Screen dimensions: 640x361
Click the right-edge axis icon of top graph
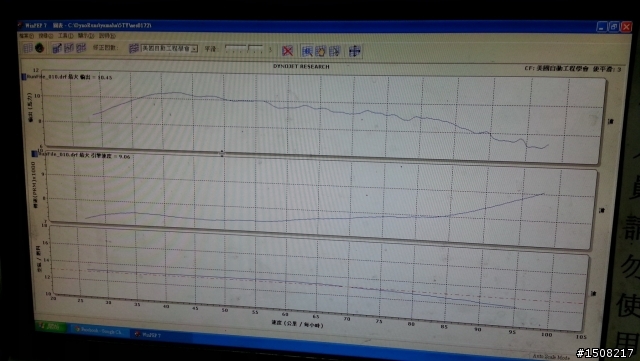[611, 121]
